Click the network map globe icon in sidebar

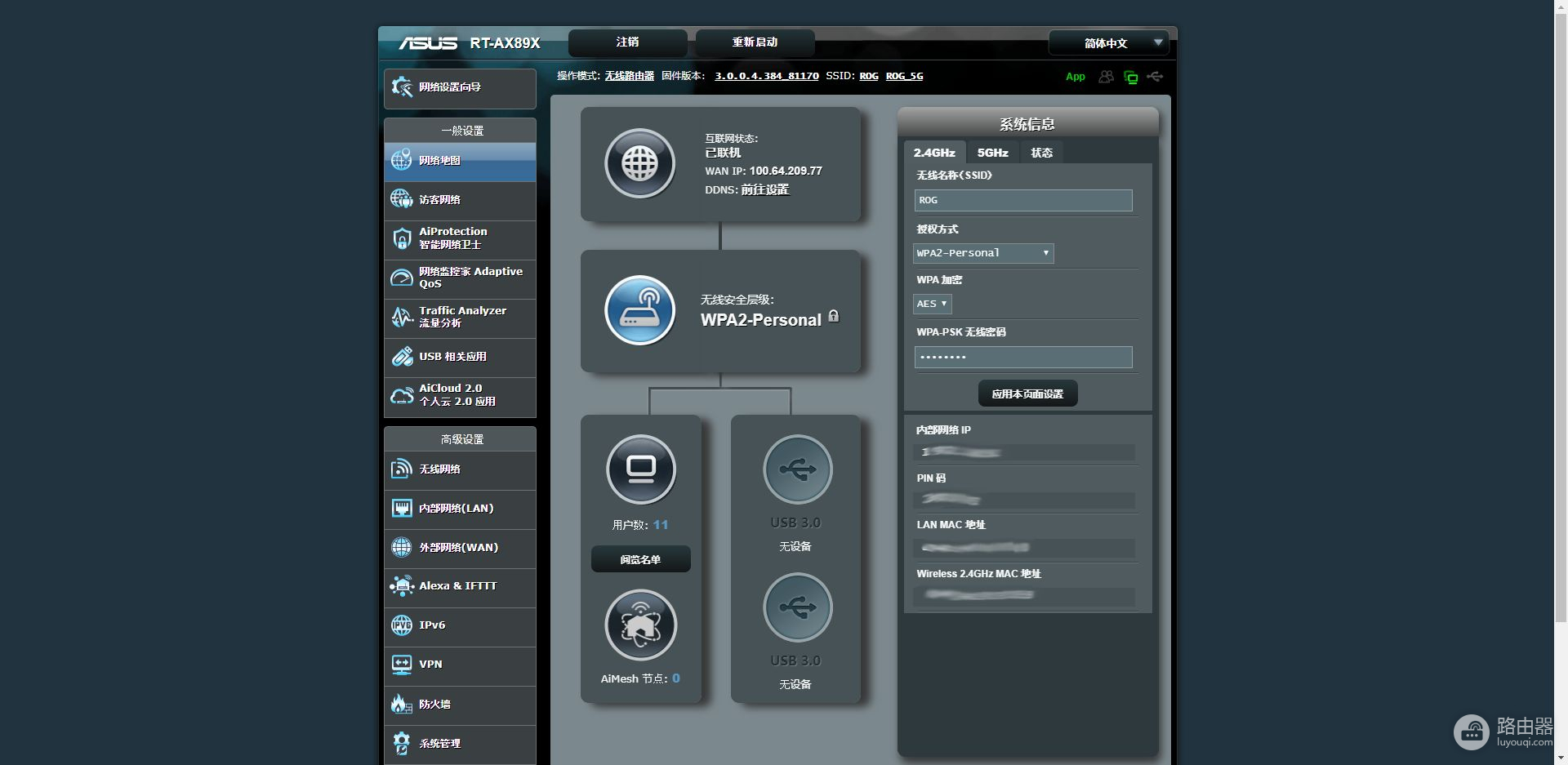(401, 161)
